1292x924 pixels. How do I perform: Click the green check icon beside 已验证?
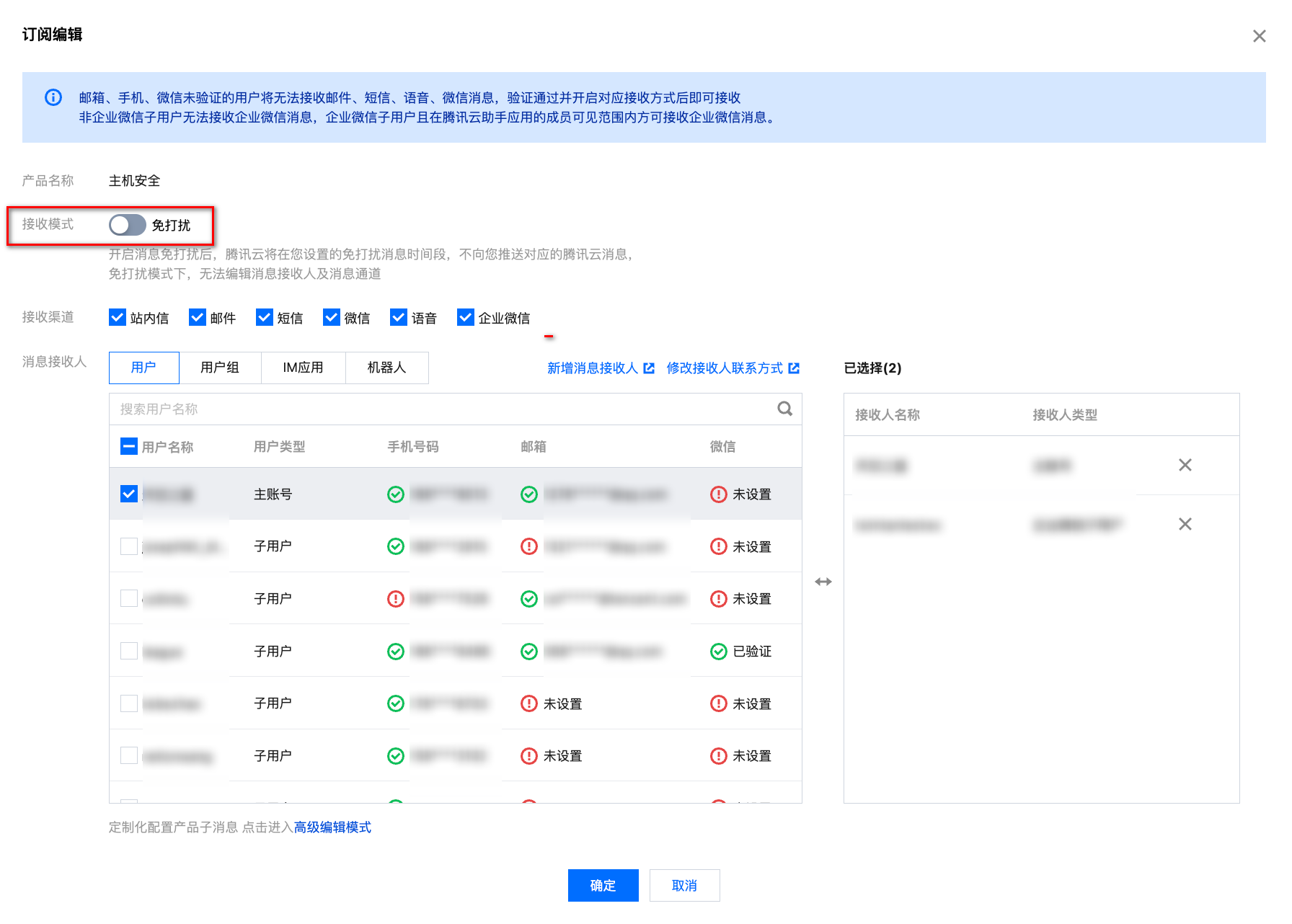(719, 652)
